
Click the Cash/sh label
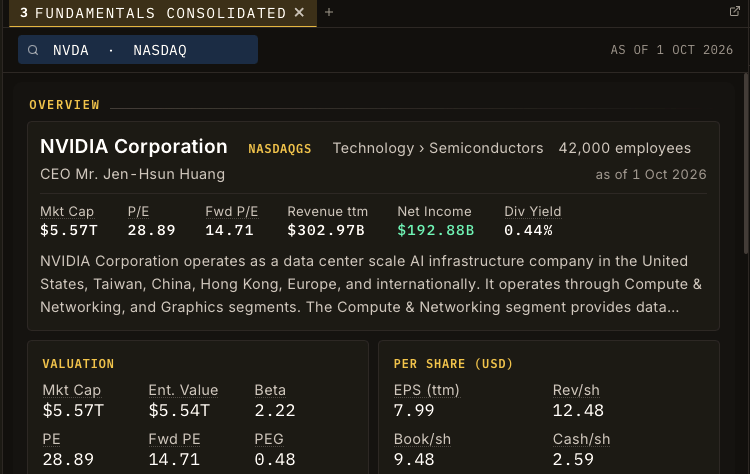[582, 439]
